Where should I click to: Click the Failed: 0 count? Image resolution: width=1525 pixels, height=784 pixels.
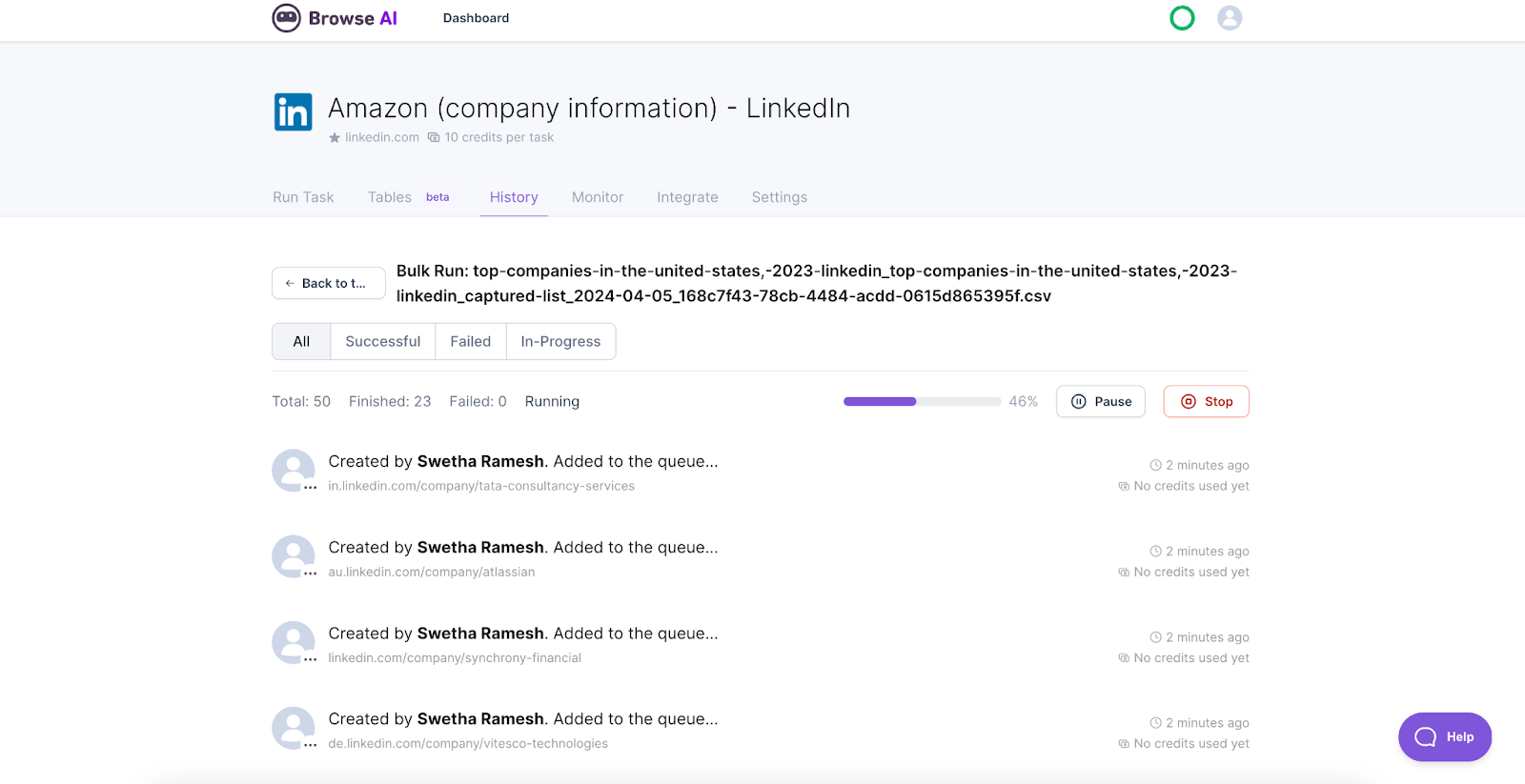click(x=478, y=401)
